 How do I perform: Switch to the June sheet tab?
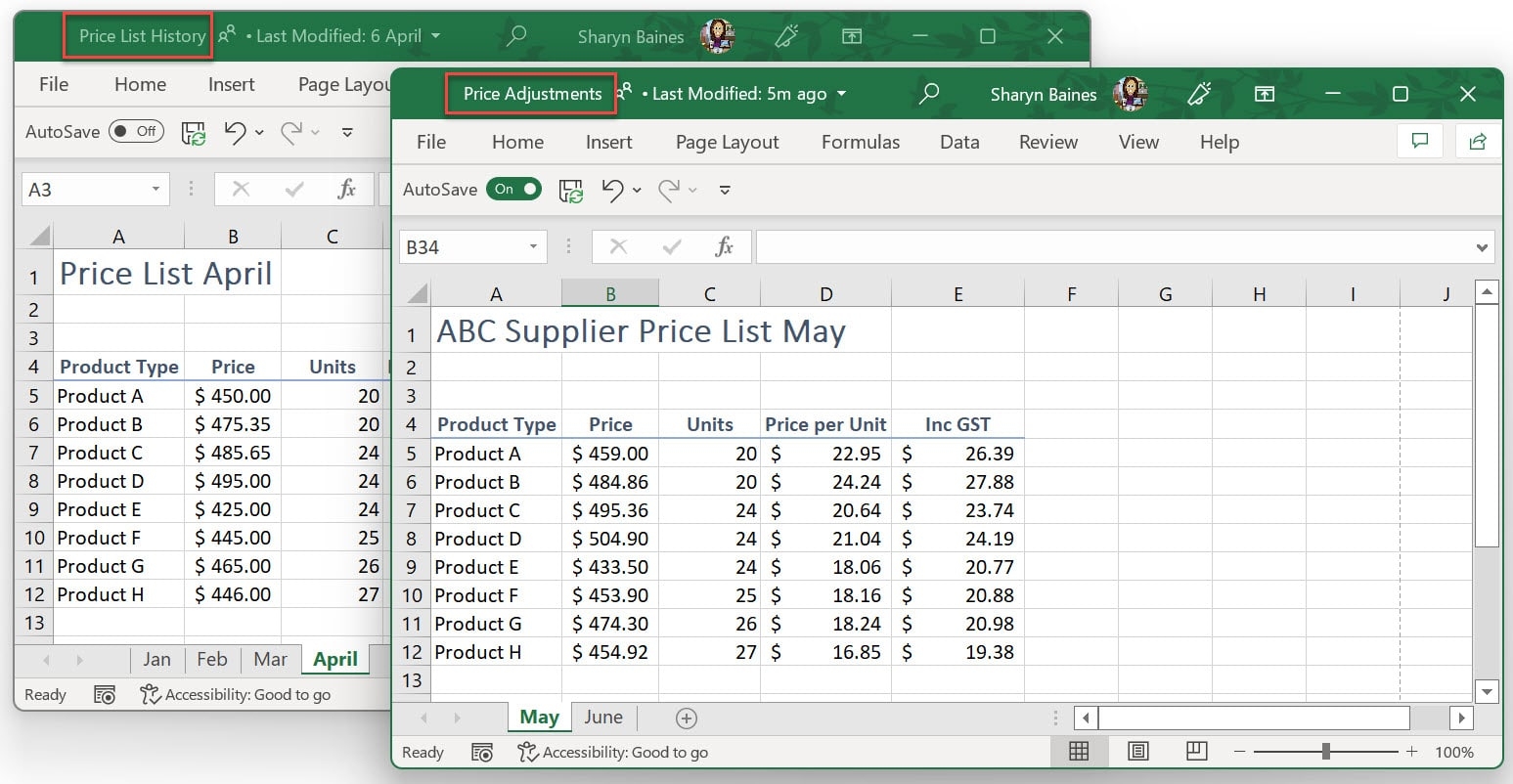coord(603,717)
